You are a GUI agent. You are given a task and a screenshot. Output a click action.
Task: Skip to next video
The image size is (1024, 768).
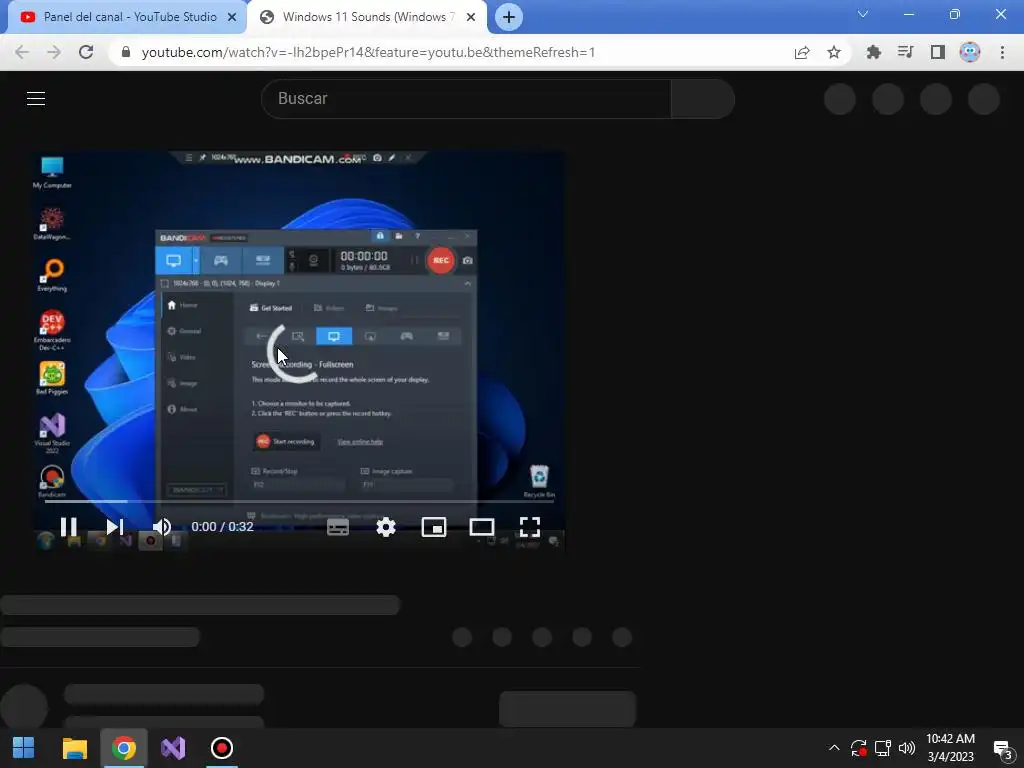(115, 526)
